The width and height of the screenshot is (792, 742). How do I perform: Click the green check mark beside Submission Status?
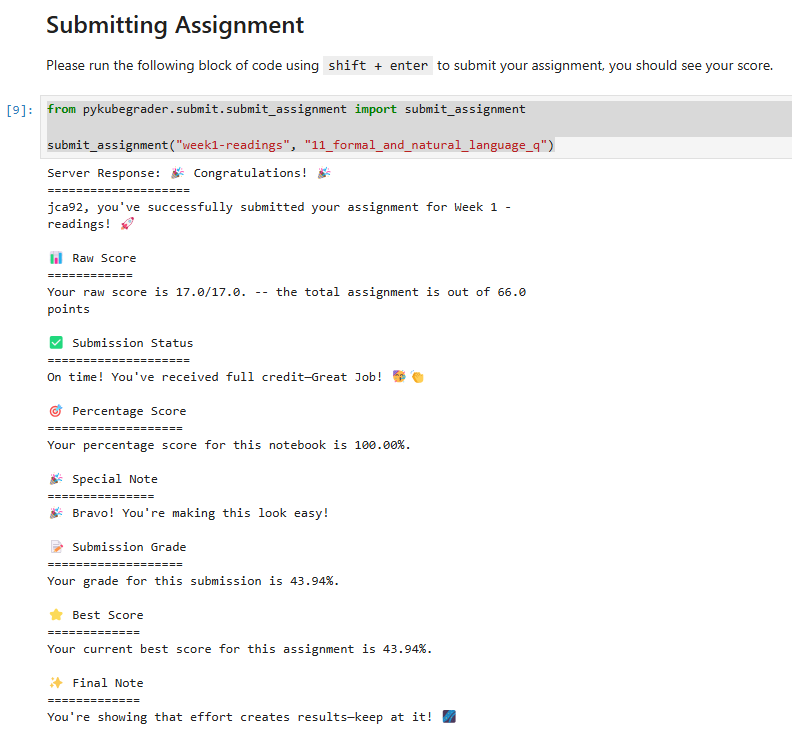(56, 343)
